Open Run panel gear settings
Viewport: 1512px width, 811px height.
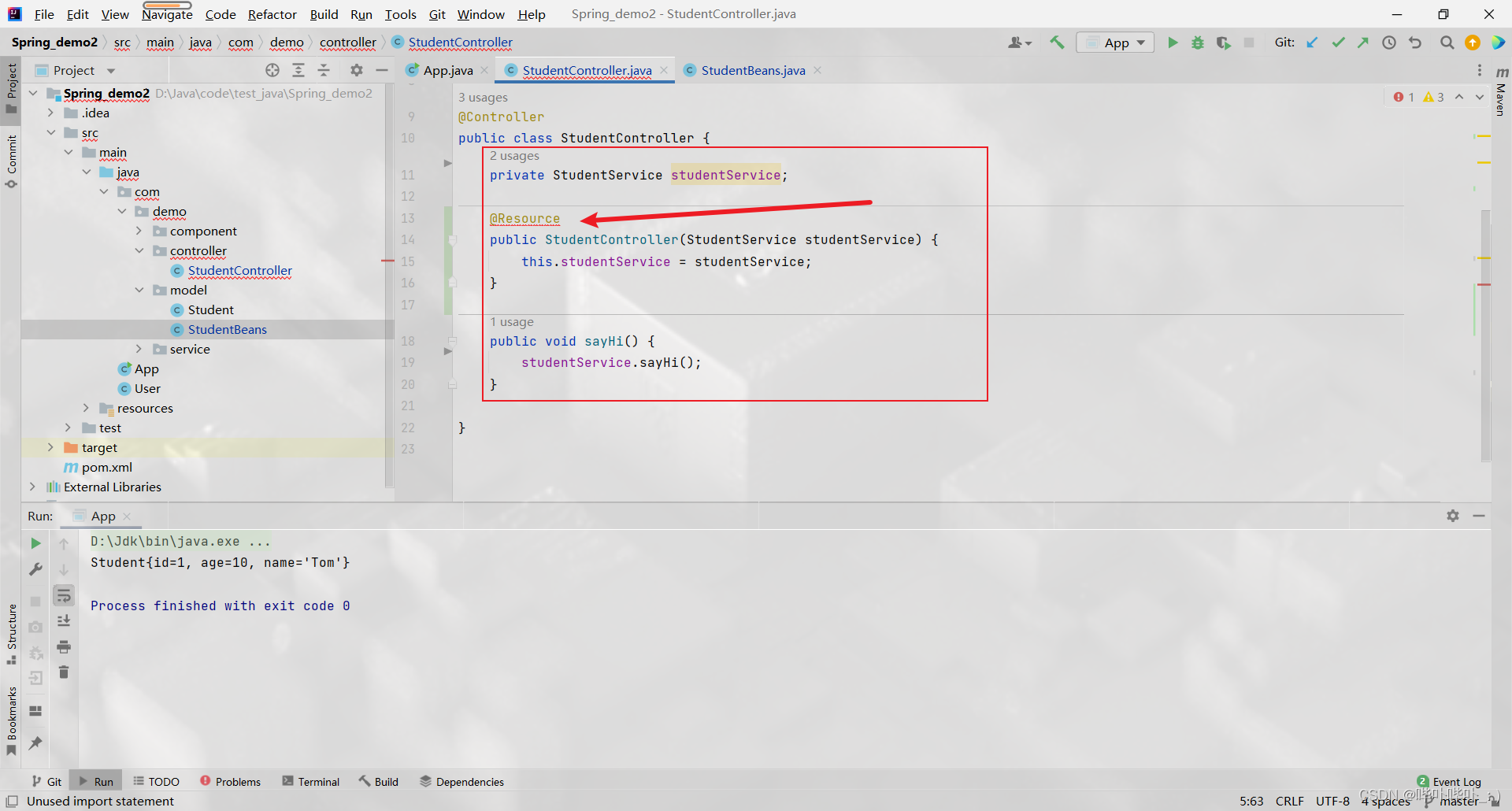tap(1453, 516)
